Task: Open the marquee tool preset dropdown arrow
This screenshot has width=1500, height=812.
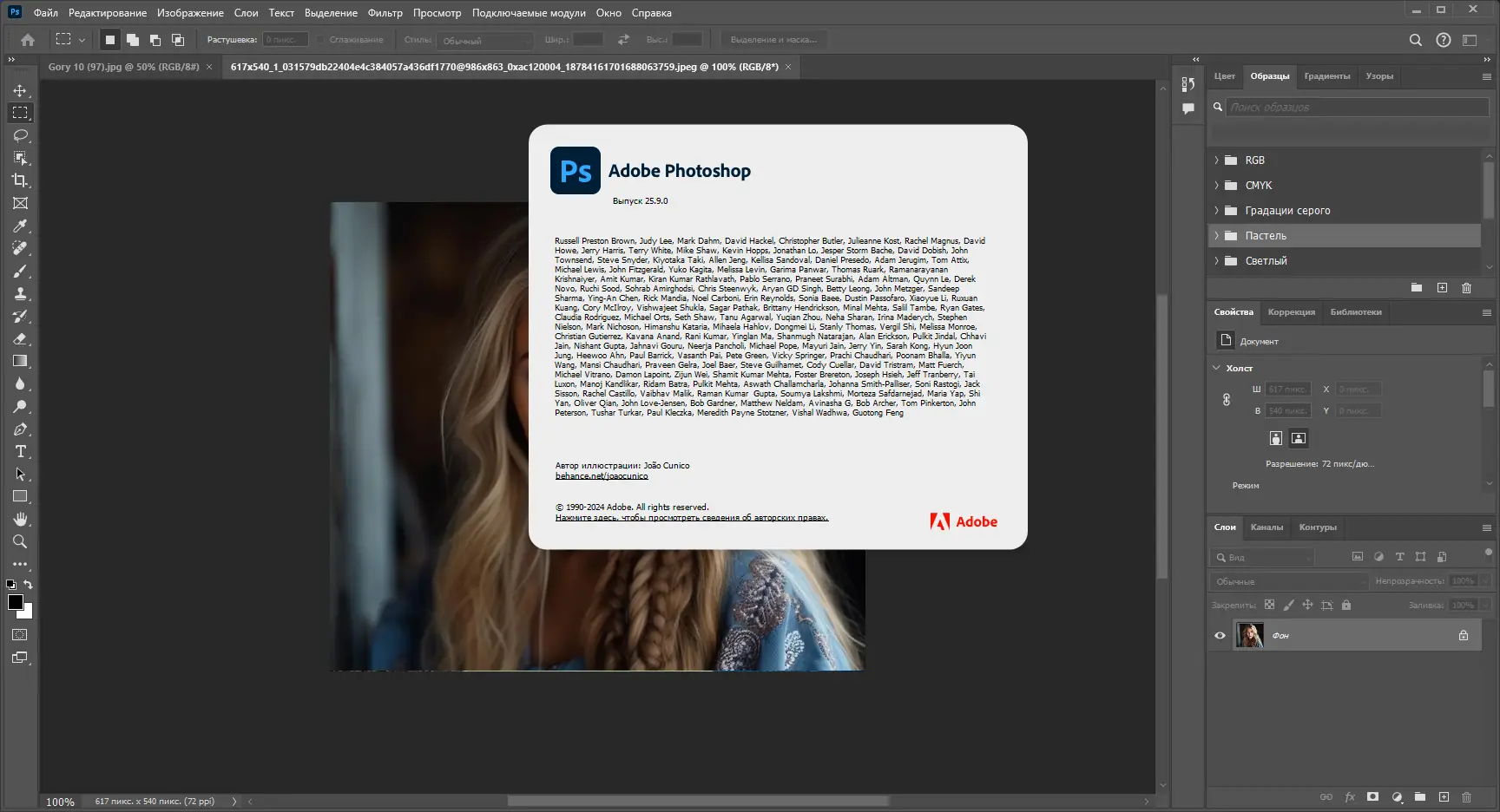Action: pos(82,40)
